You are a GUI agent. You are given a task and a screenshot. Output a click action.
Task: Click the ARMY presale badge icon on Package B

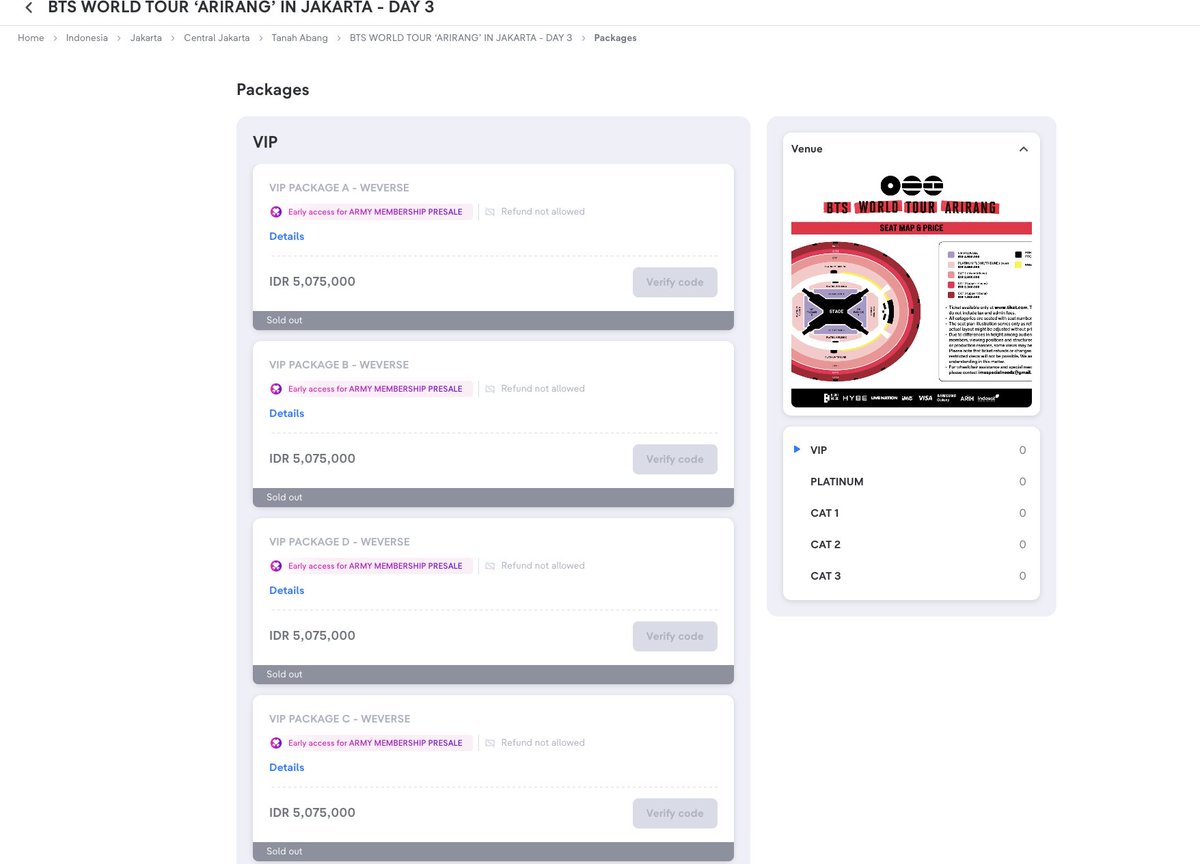point(277,389)
